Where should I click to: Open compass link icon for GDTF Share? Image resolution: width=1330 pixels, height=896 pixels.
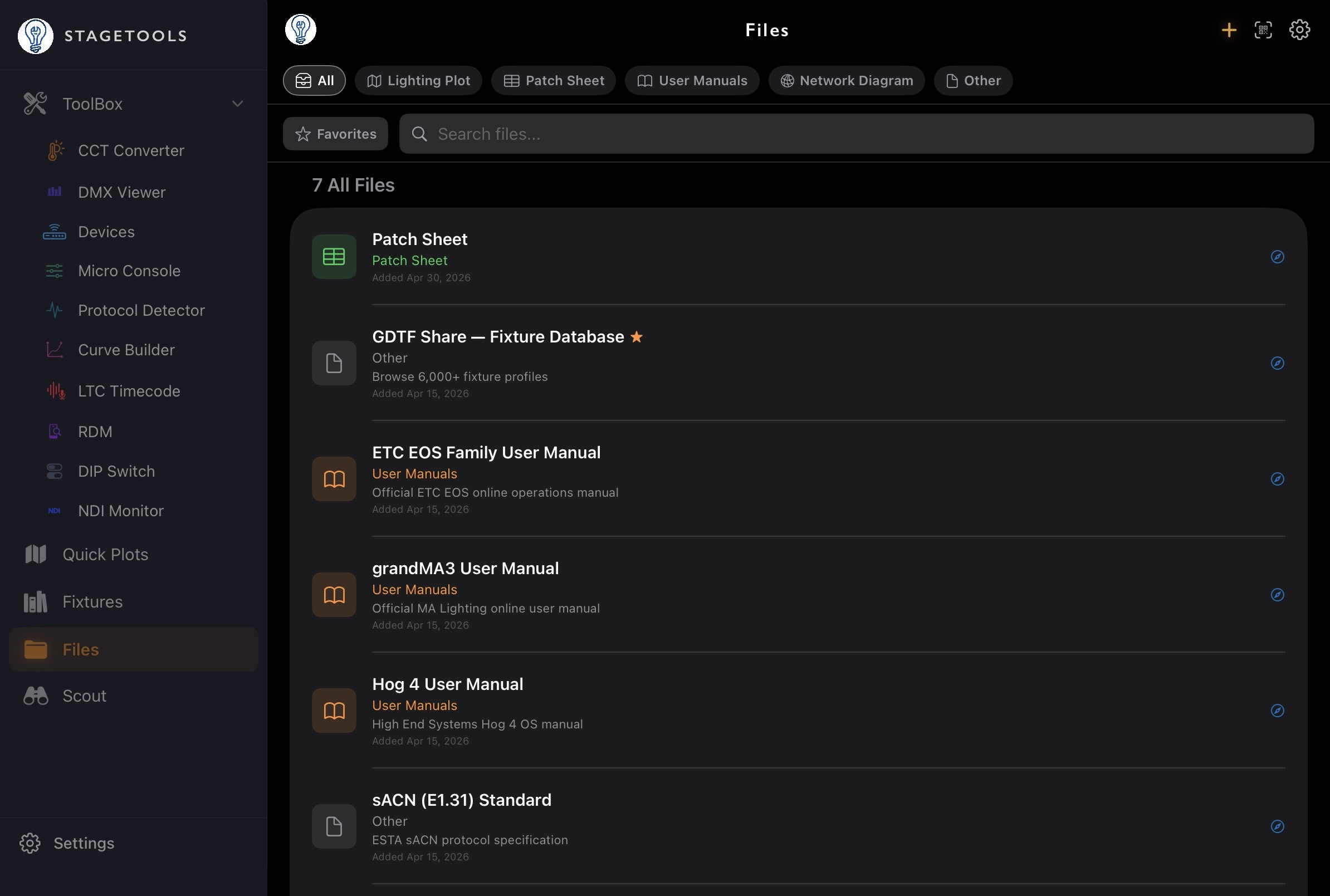[x=1278, y=363]
